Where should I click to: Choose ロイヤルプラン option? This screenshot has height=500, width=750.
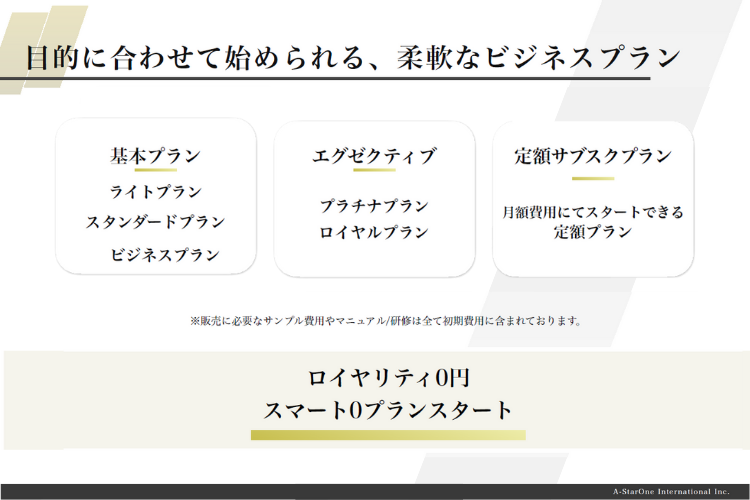(x=374, y=232)
